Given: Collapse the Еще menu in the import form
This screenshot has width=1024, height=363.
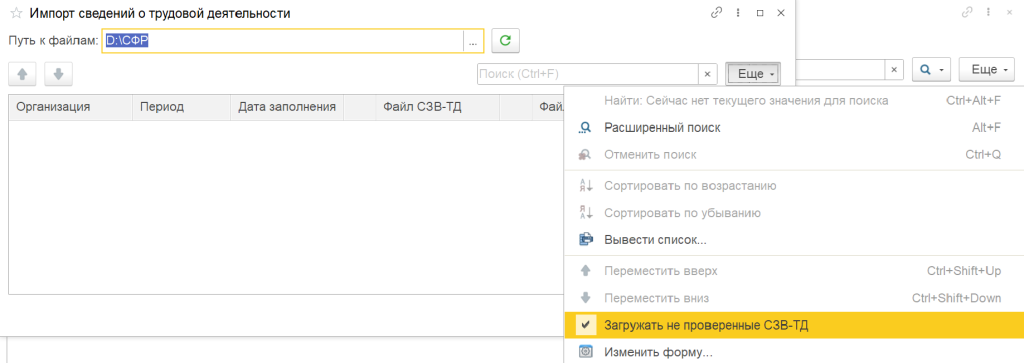Looking at the screenshot, I should click(753, 74).
